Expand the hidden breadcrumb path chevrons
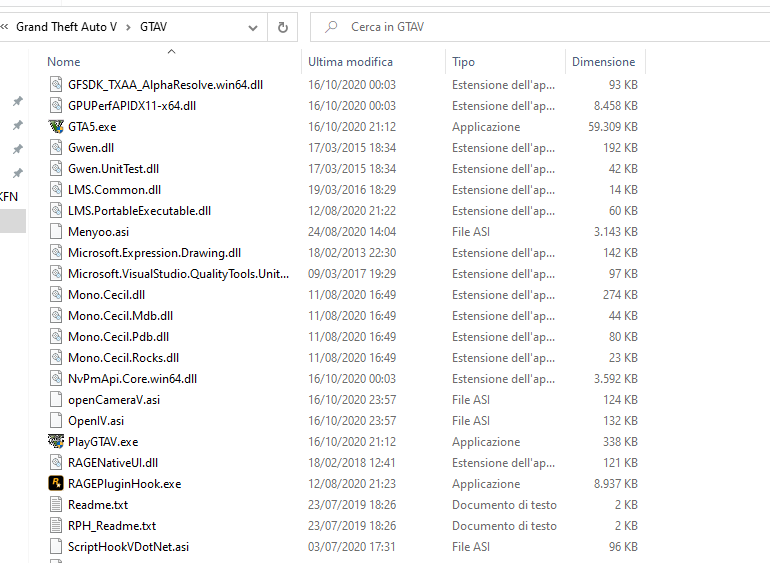This screenshot has height=563, width=770. coord(4,27)
